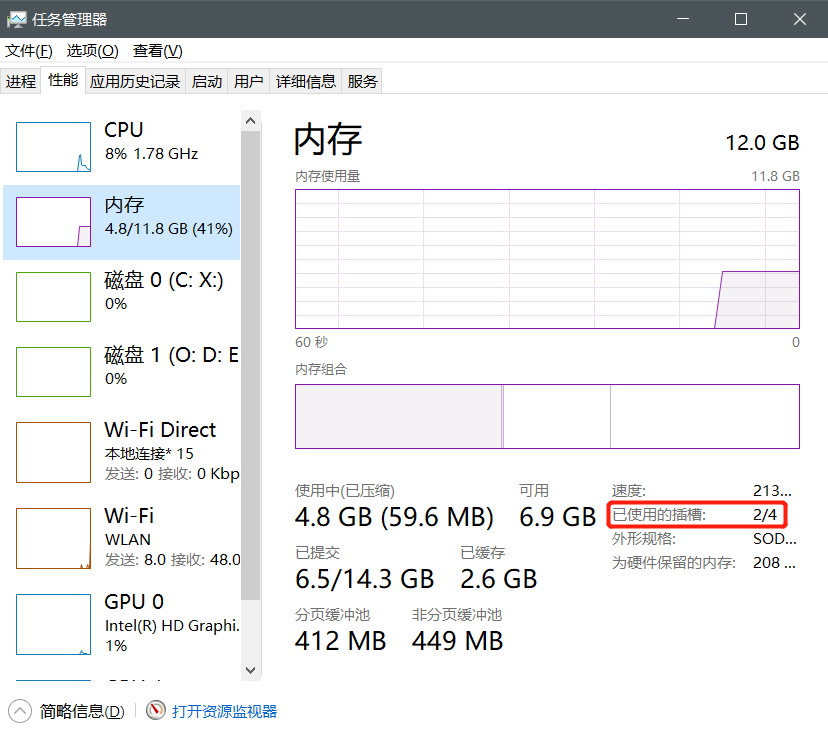Viewport: 828px width, 736px height.
Task: Click the 内存使用量 graph area
Action: tap(547, 259)
